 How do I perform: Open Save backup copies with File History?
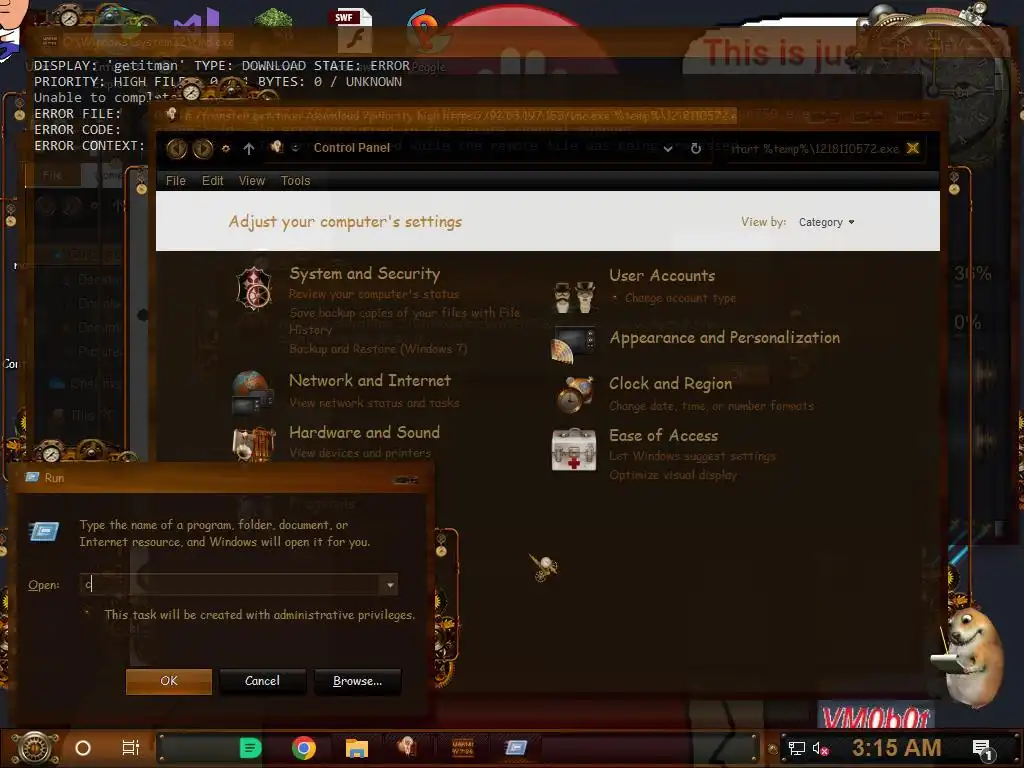click(404, 321)
